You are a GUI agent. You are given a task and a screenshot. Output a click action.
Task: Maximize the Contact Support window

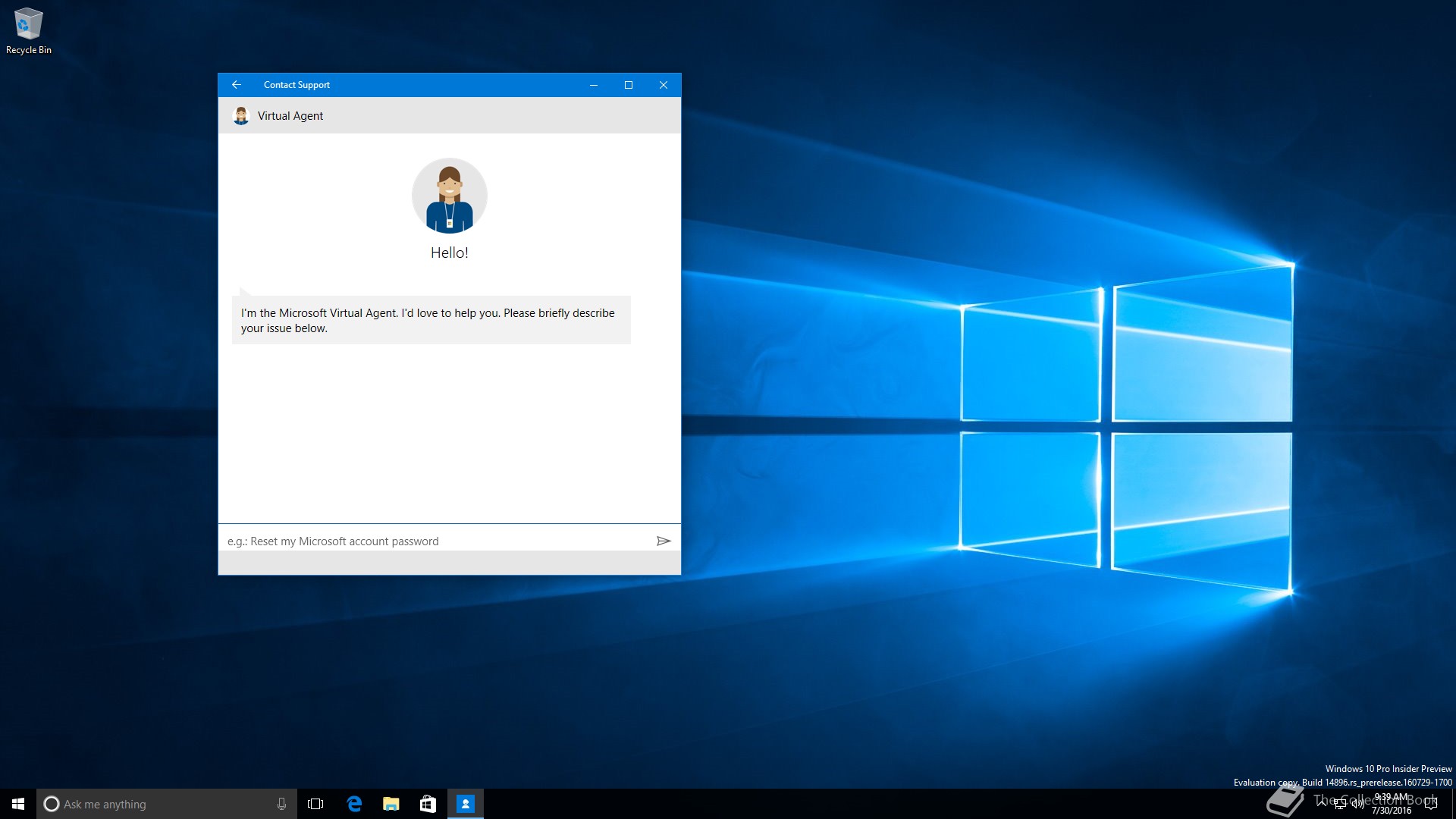[629, 85]
